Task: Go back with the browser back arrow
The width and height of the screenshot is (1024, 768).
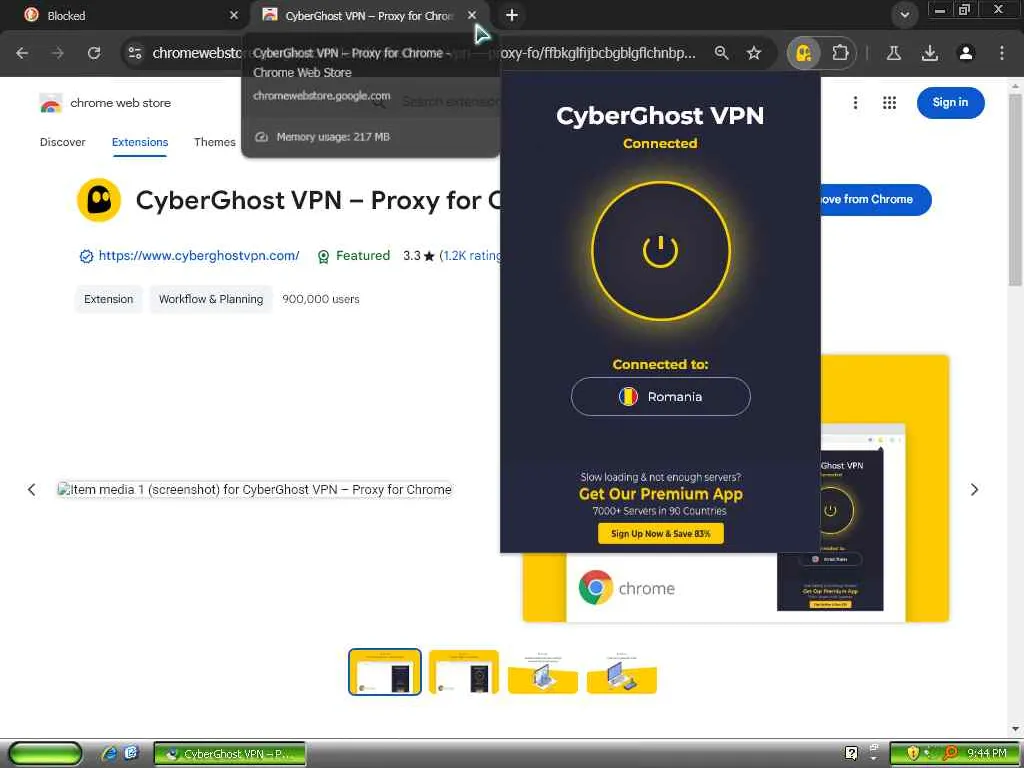Action: point(22,53)
